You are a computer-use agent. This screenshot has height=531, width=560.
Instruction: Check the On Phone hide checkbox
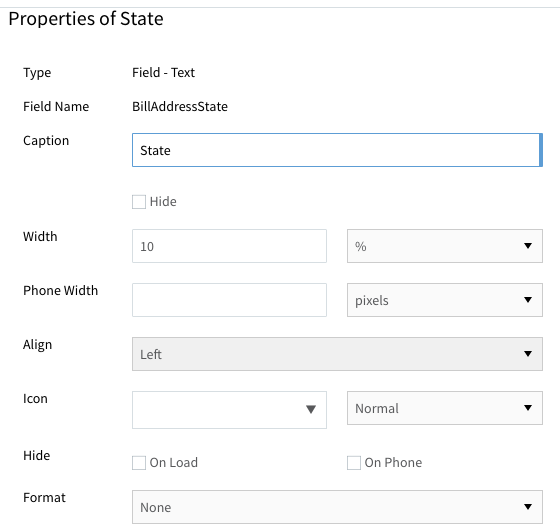pos(354,463)
